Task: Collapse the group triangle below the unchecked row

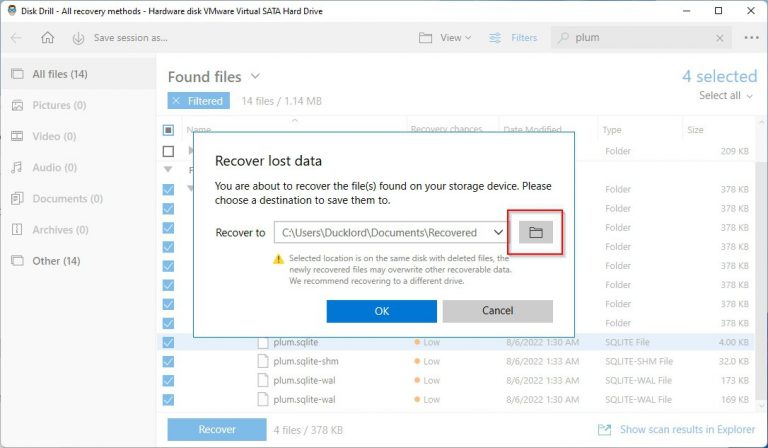Action: 168,169
